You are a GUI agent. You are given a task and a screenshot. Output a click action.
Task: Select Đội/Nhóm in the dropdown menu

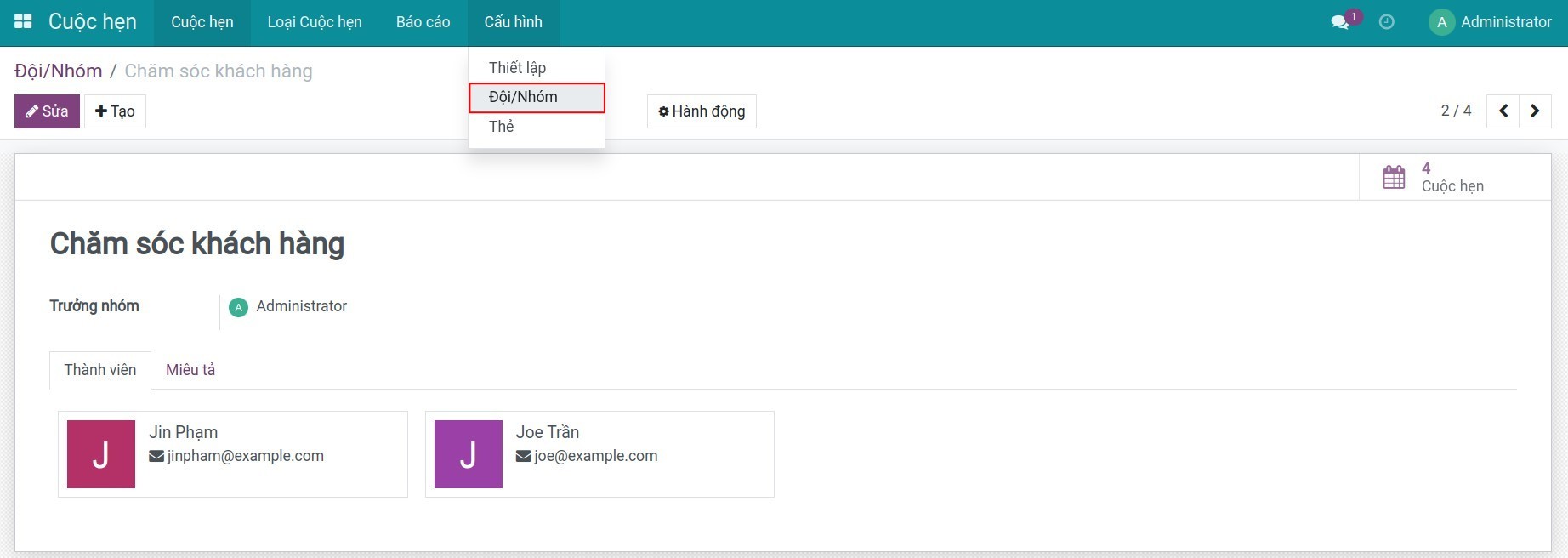point(523,97)
